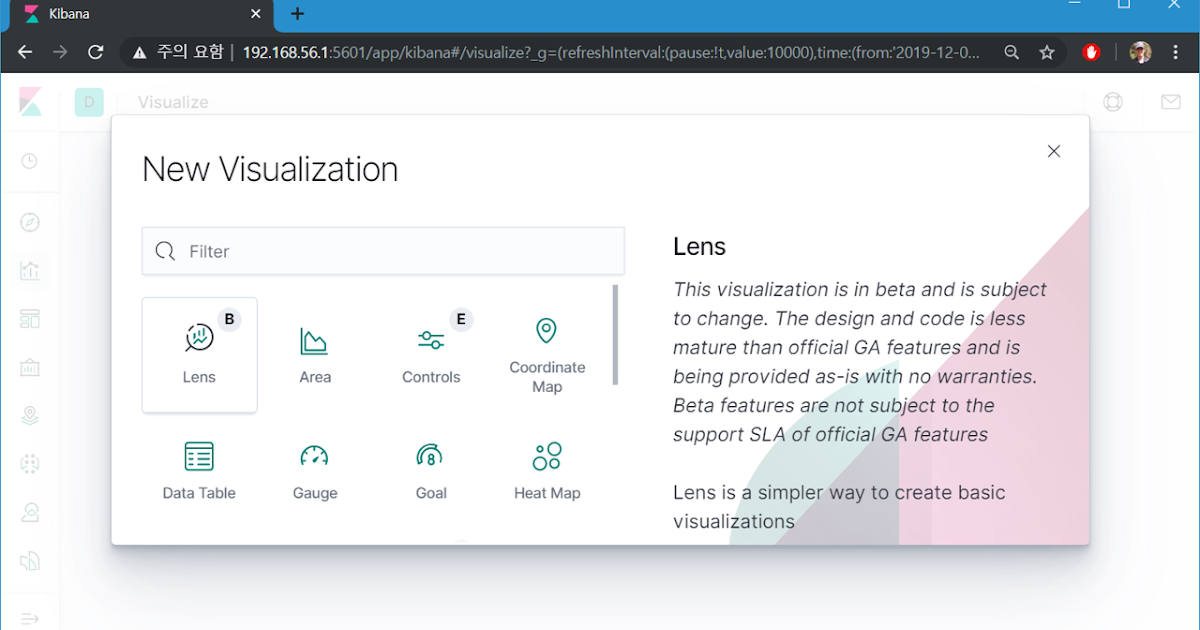This screenshot has width=1200, height=630.
Task: Open Discover from the left sidebar
Action: click(29, 222)
